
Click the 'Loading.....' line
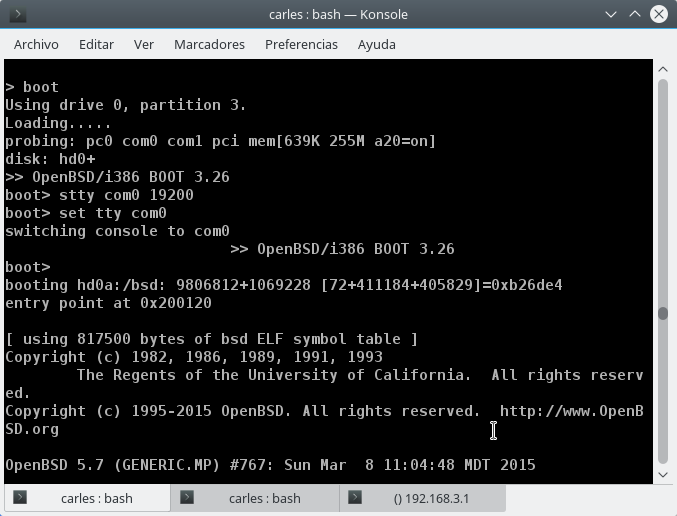click(x=58, y=123)
